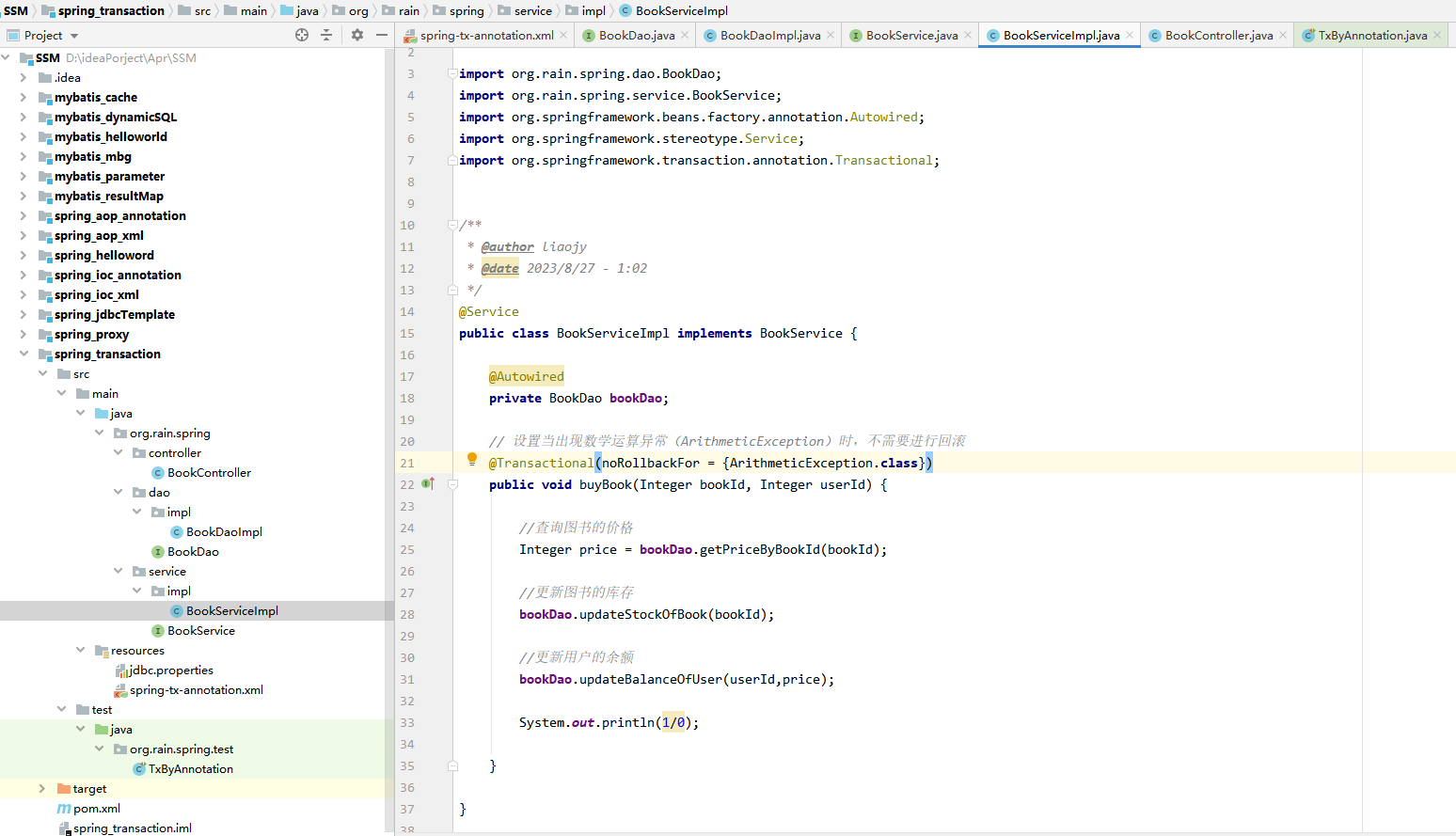Click the service breadcrumb
Viewport: 1456px width, 836px height.
533,10
